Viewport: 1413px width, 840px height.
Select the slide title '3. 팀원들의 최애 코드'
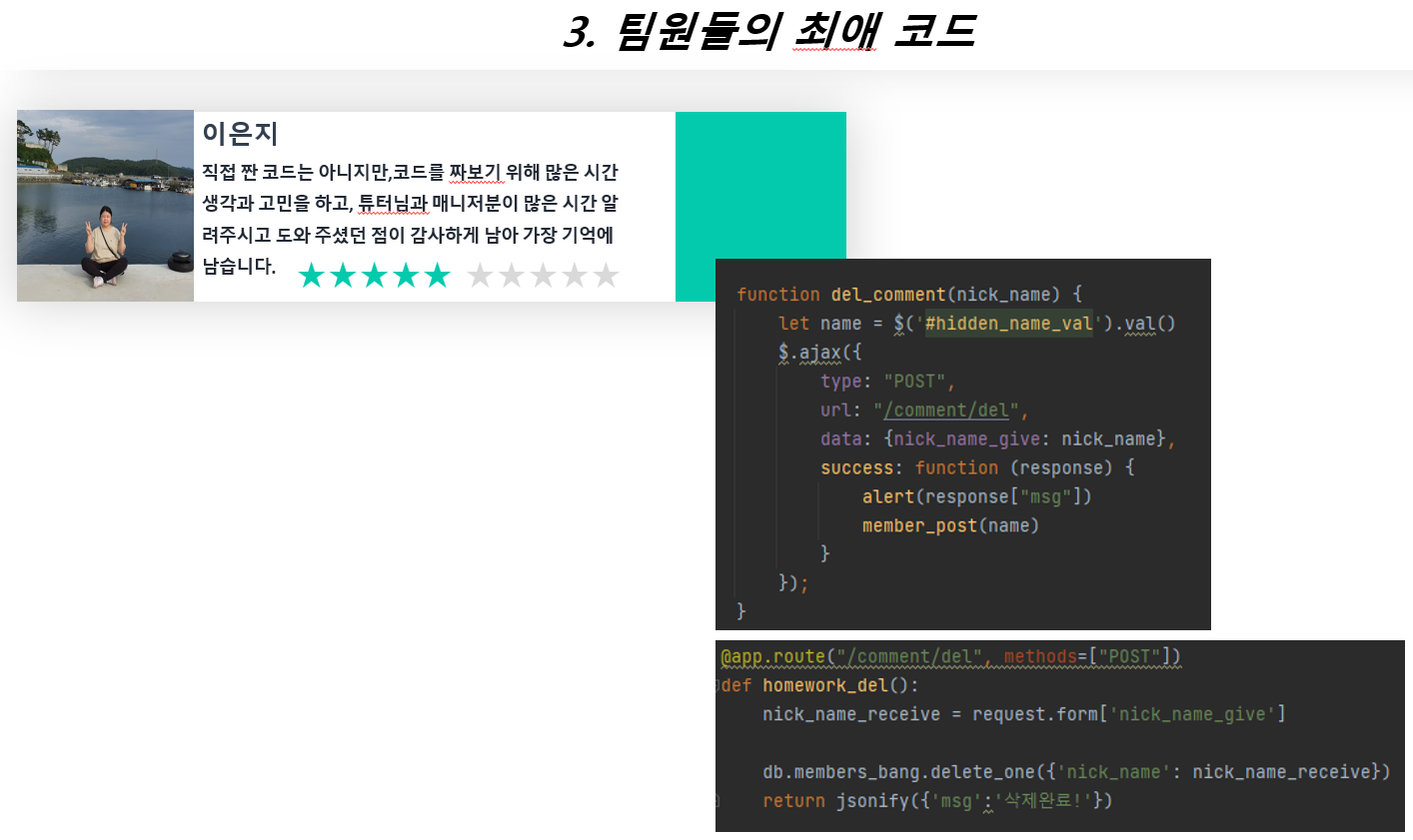click(769, 31)
